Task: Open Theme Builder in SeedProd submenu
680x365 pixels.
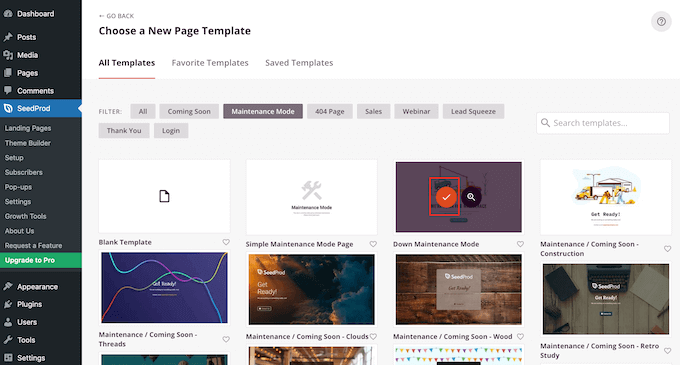Action: (x=28, y=143)
